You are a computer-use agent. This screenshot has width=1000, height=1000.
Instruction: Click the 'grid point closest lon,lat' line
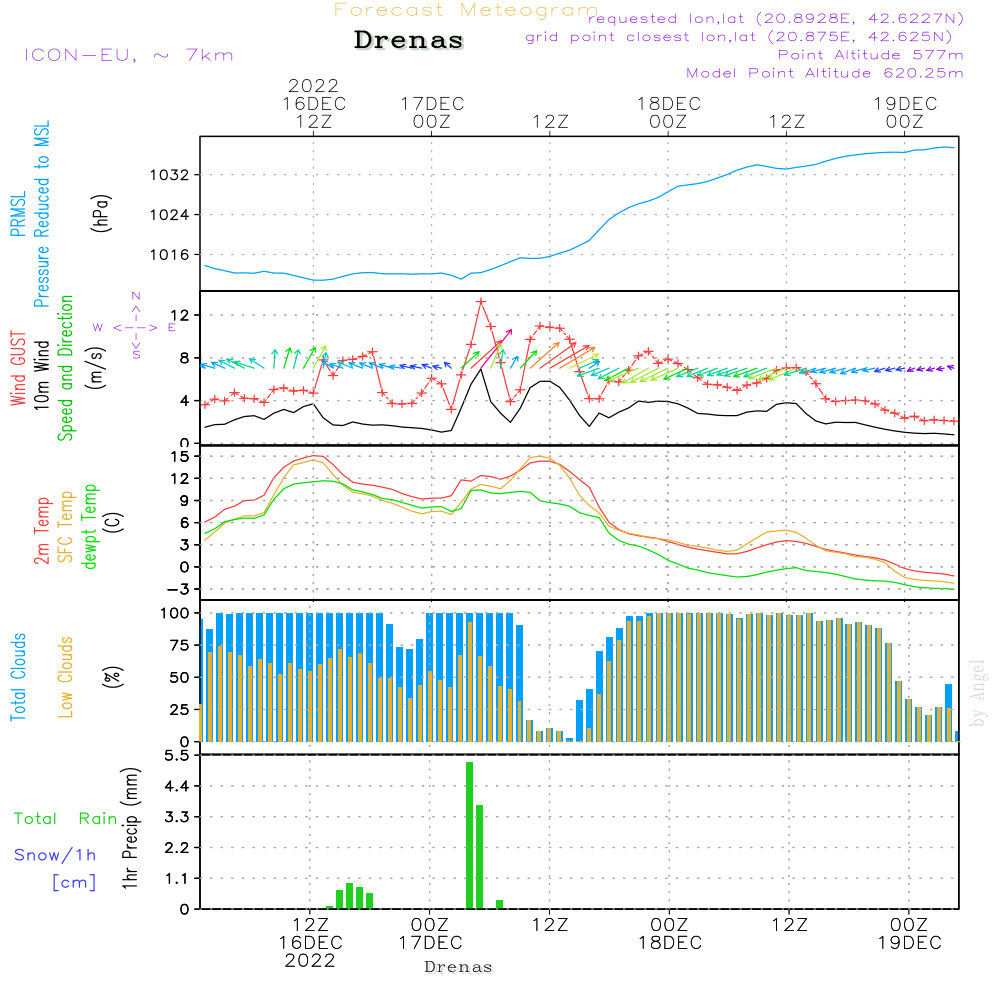[739, 37]
